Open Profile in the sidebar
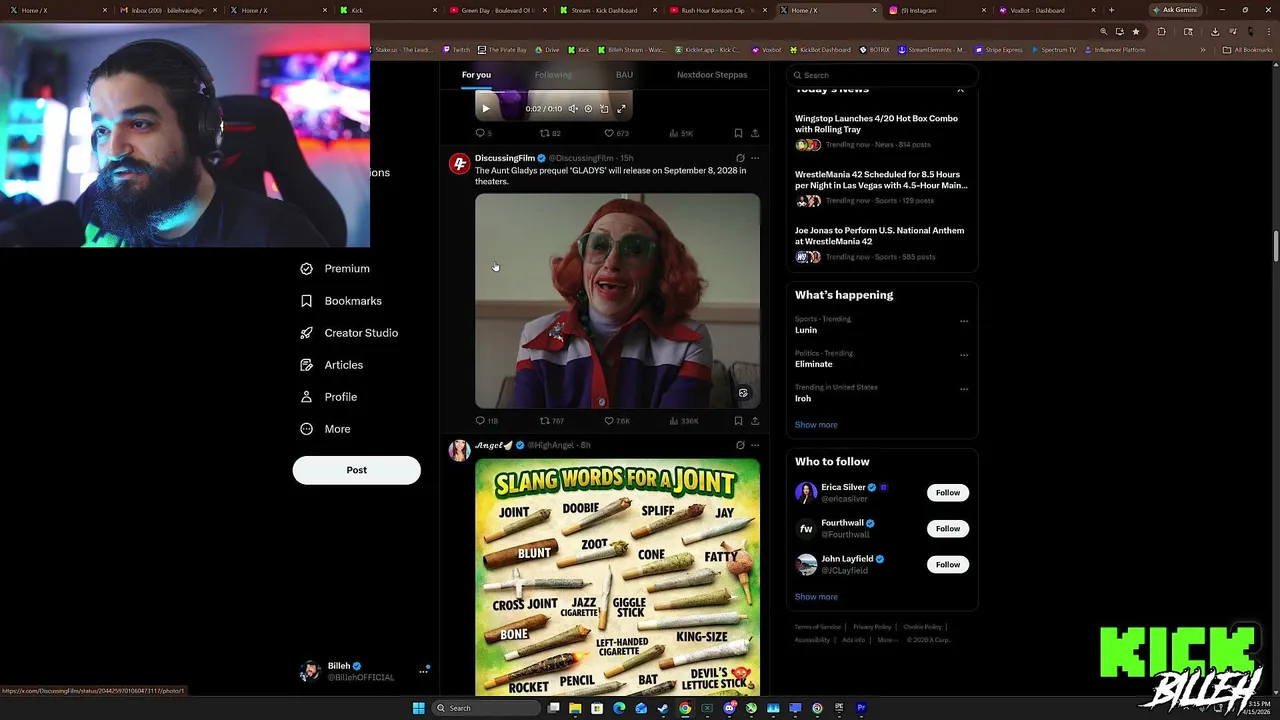 (328, 397)
